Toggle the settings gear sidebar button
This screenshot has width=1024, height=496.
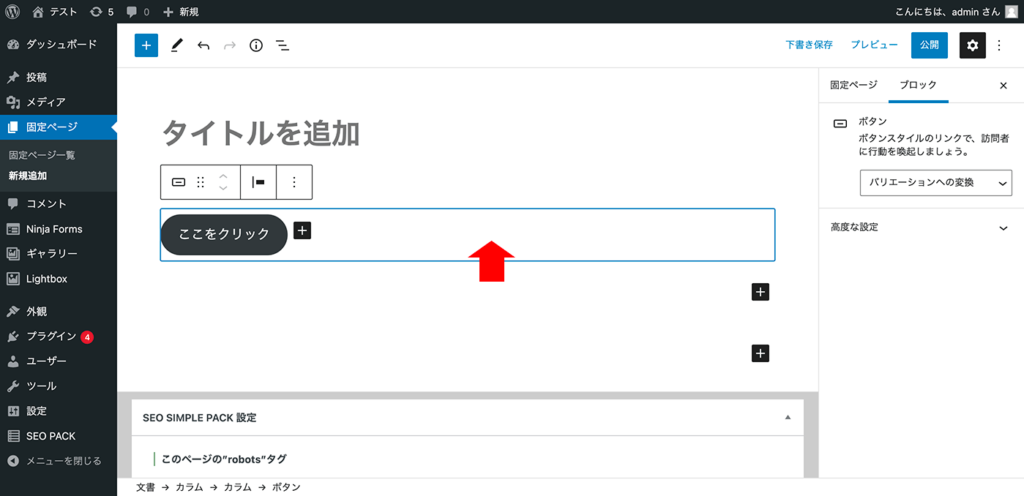(972, 46)
